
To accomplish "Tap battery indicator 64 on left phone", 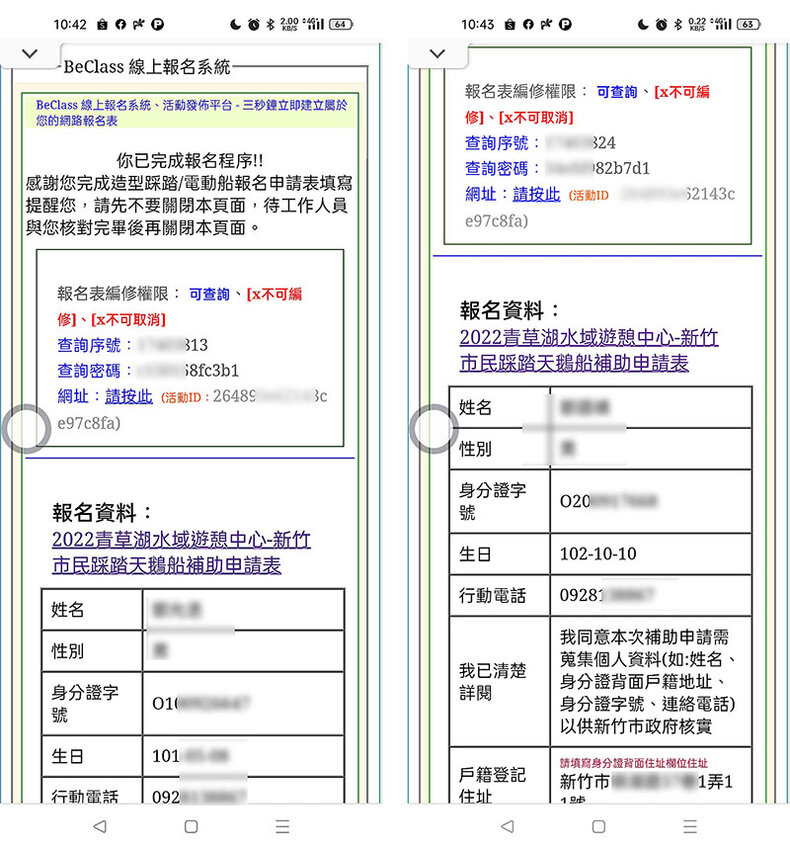I will click(x=341, y=24).
